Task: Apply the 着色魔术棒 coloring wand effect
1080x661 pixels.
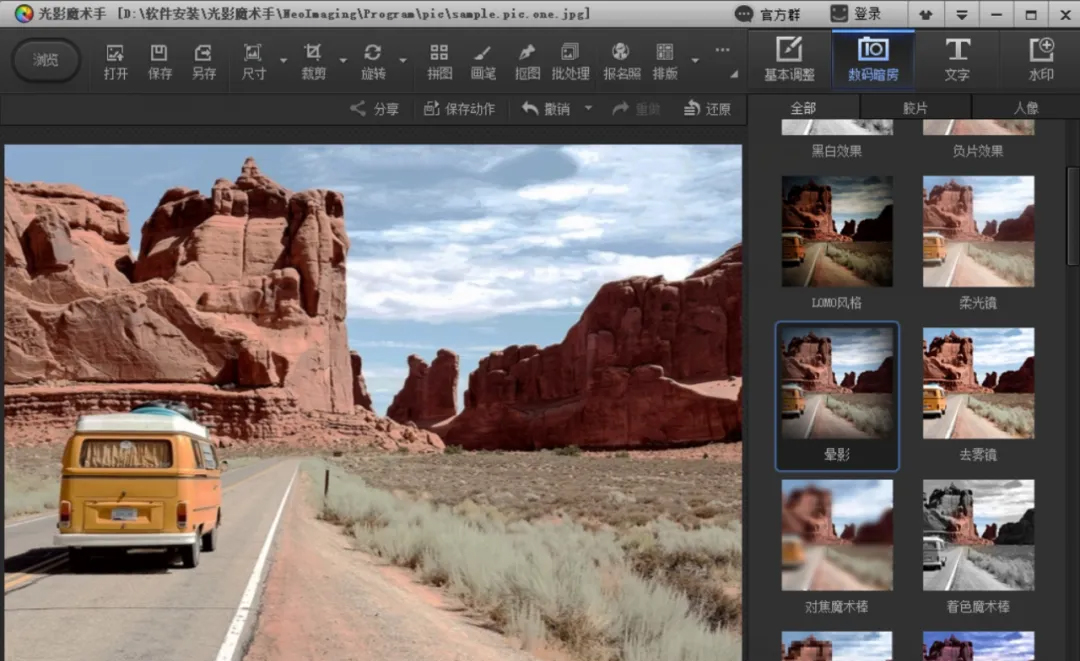Action: [x=978, y=536]
